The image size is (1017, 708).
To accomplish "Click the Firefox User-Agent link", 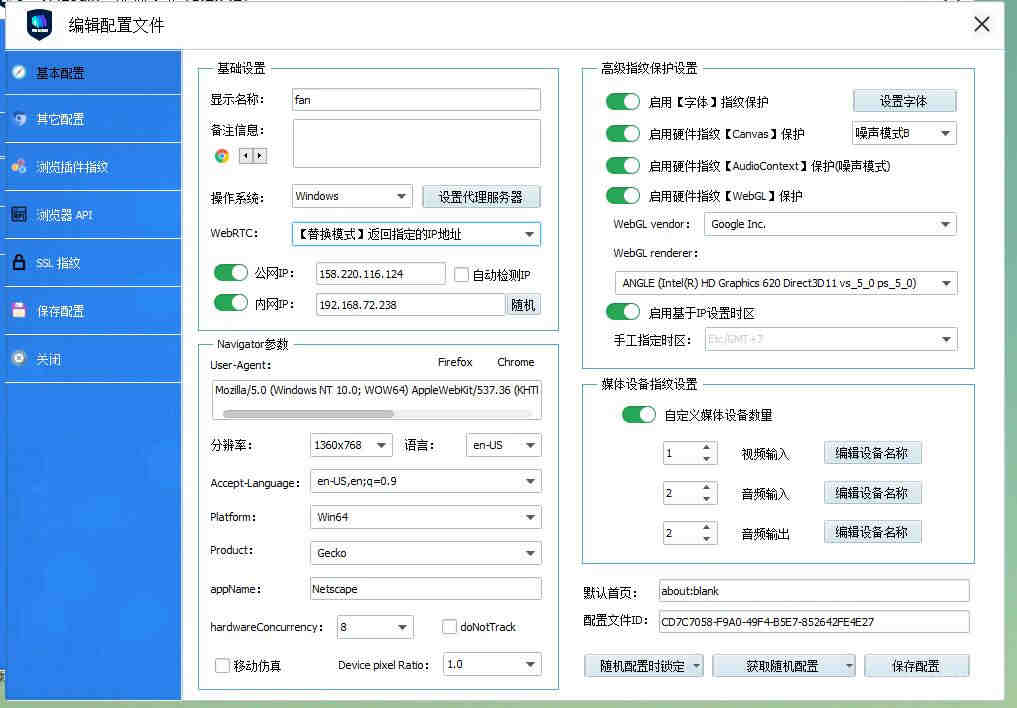I will click(455, 362).
